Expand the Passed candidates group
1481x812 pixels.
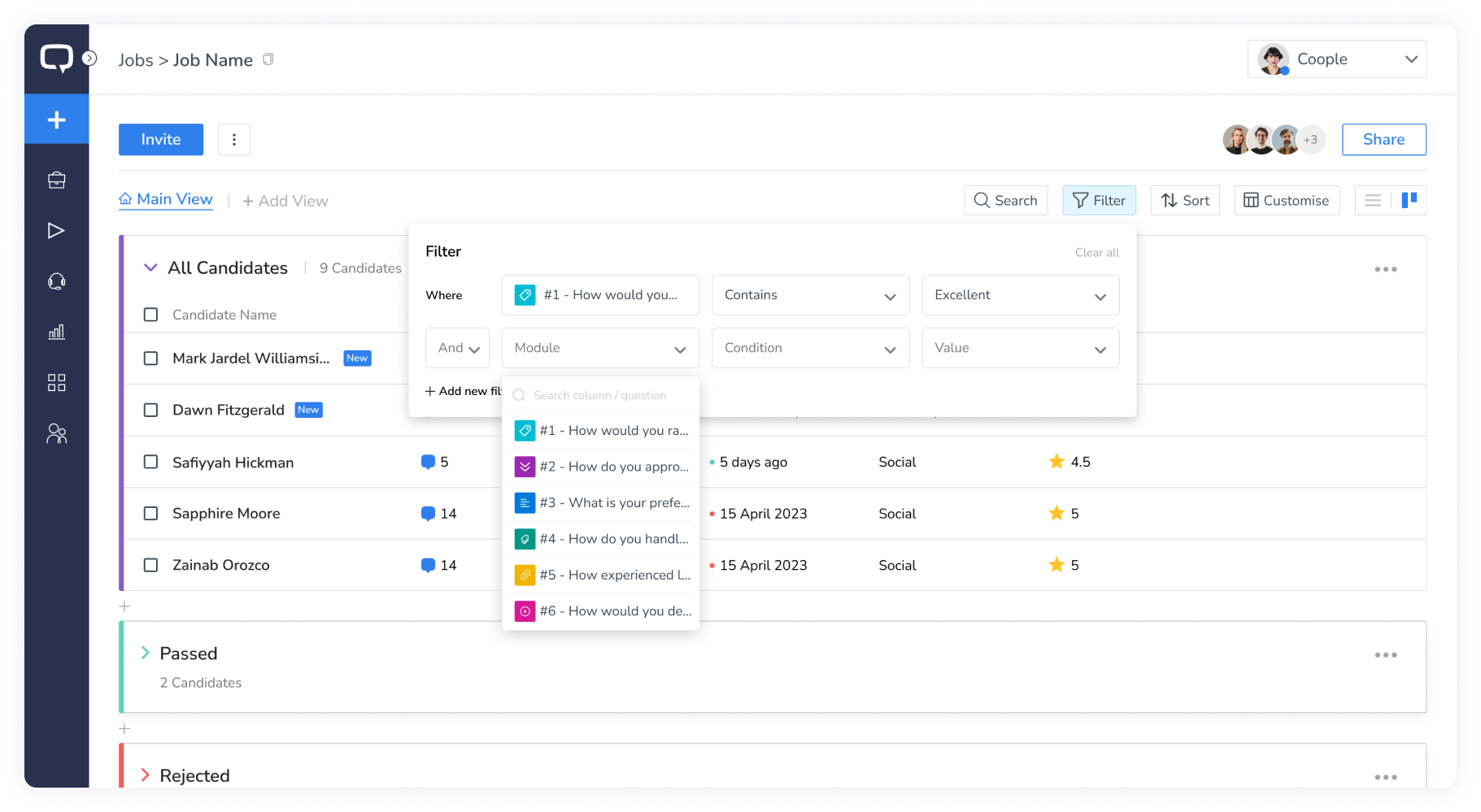pyautogui.click(x=145, y=653)
